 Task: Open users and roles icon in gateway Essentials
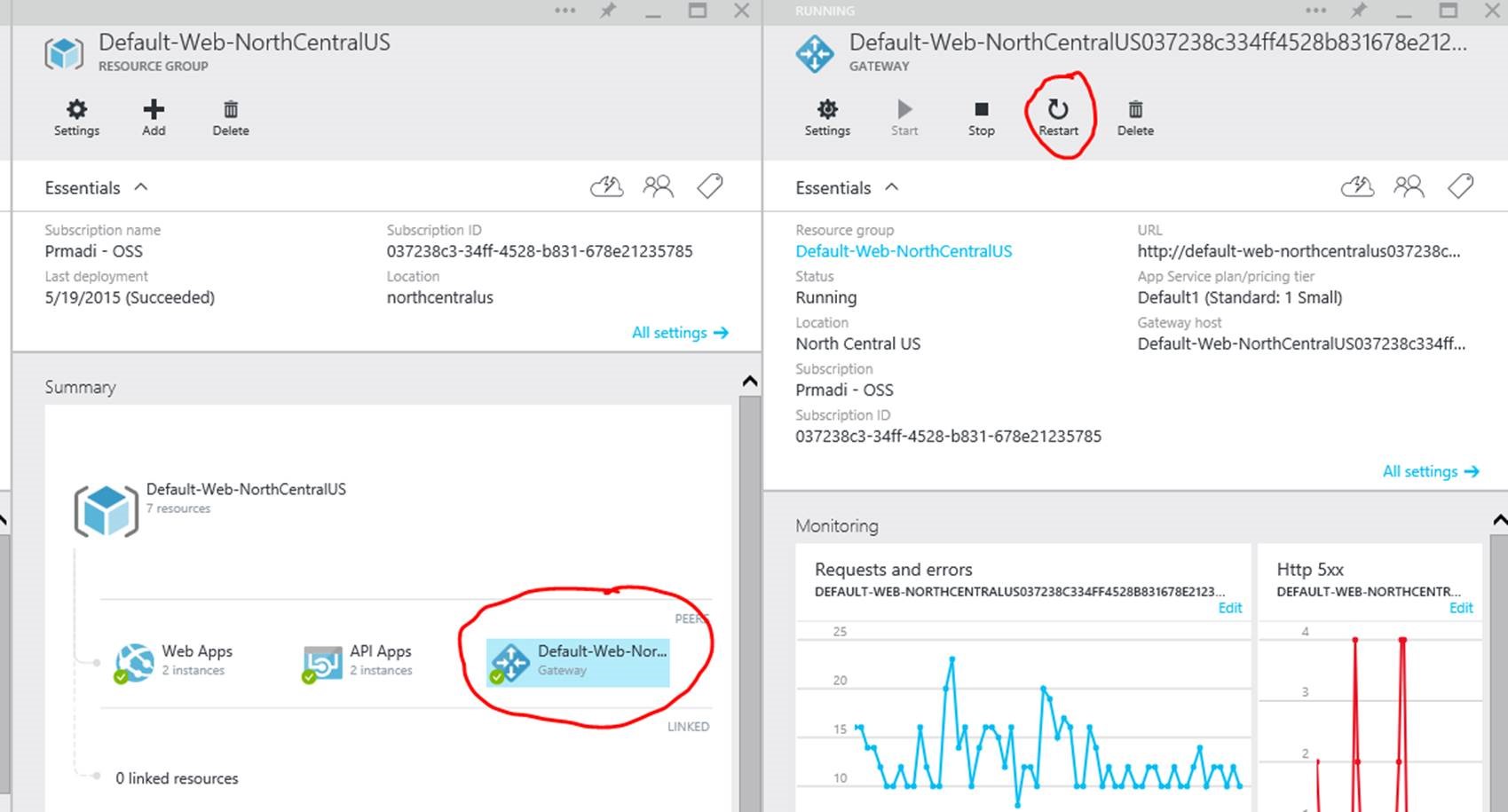click(1409, 186)
